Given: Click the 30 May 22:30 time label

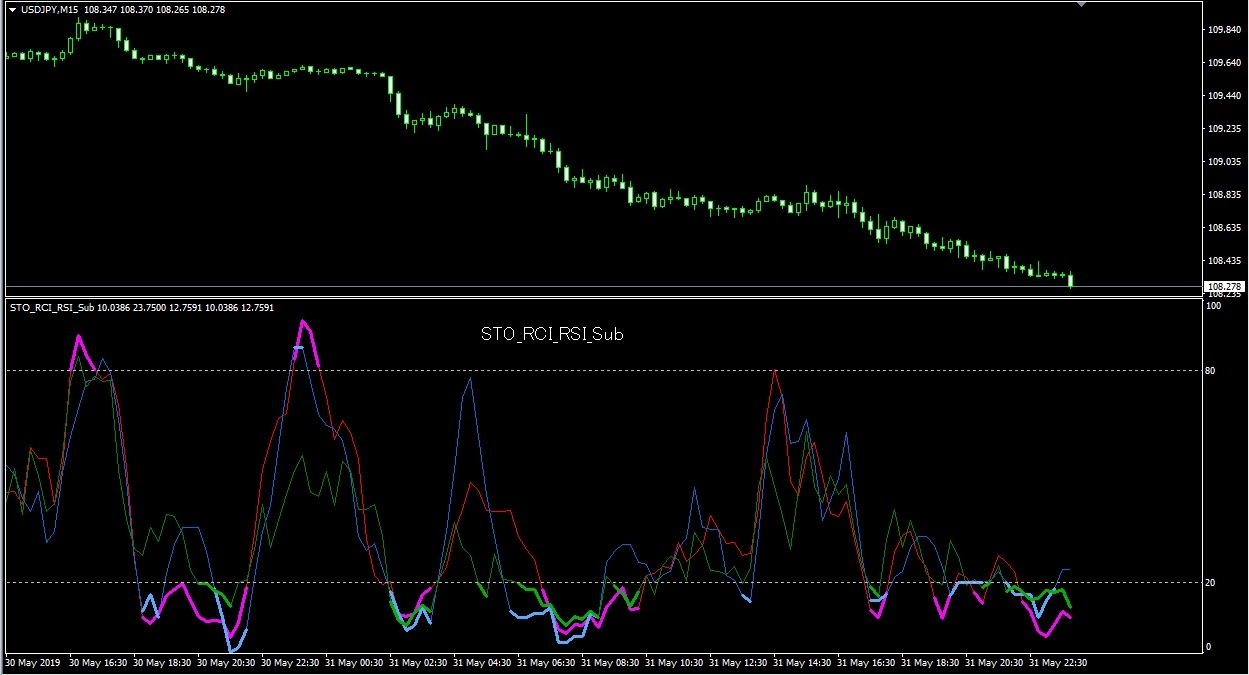Looking at the screenshot, I should (291, 662).
